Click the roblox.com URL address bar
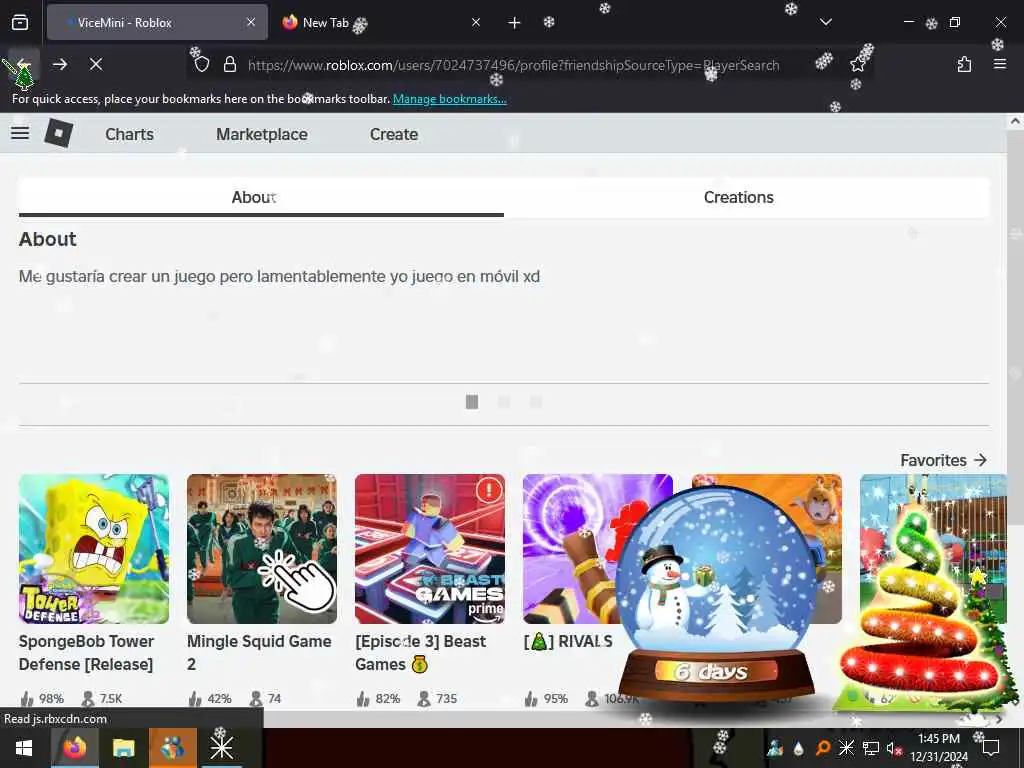This screenshot has height=768, width=1024. (x=513, y=65)
